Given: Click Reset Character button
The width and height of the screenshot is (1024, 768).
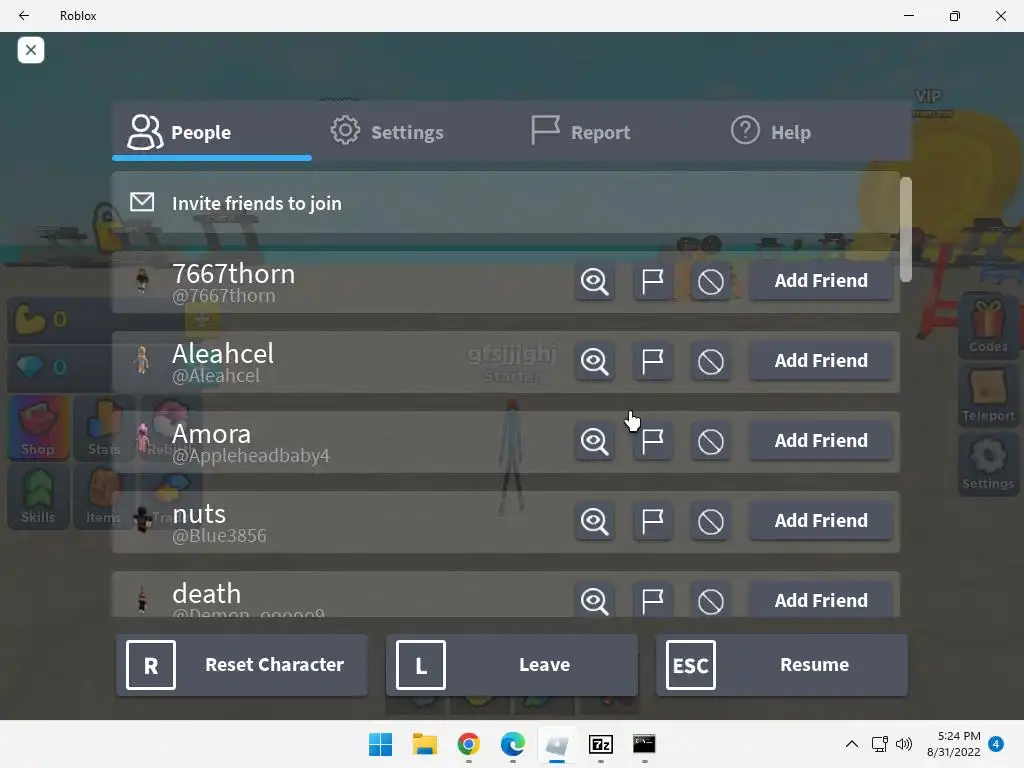Looking at the screenshot, I should pyautogui.click(x=242, y=665).
